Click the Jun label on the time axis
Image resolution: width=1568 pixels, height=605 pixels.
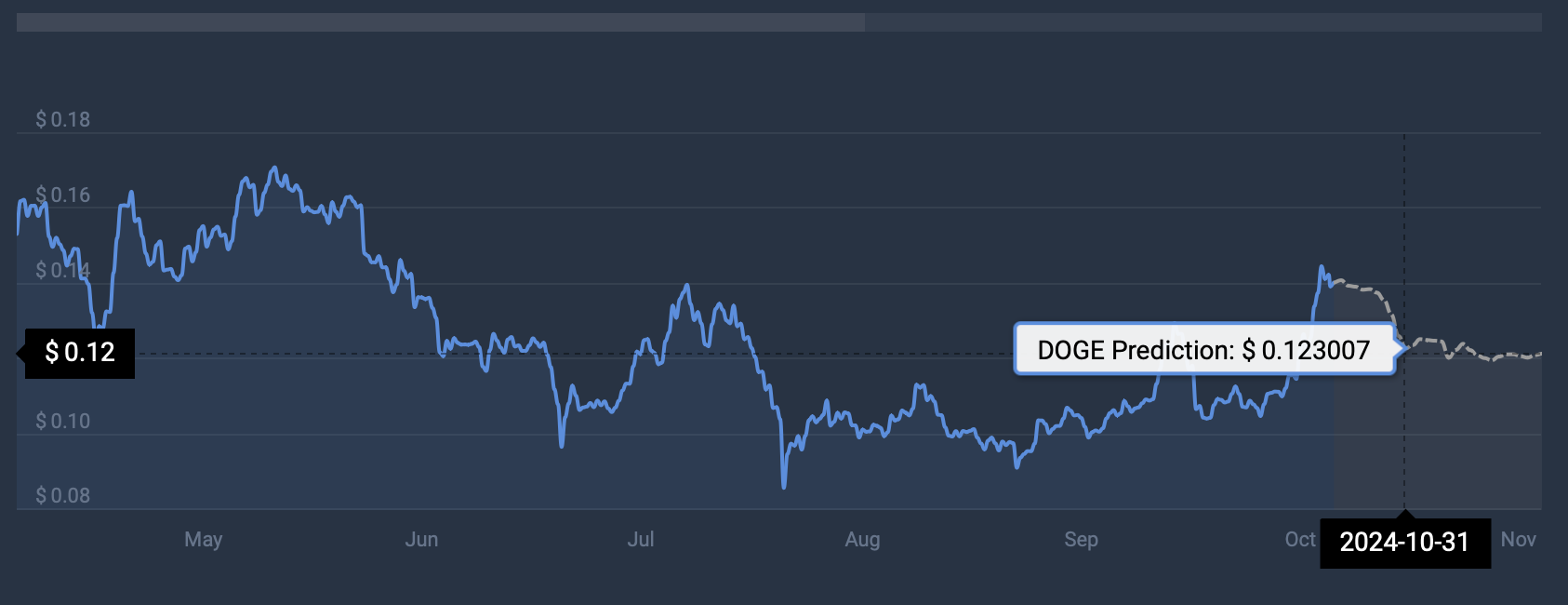pyautogui.click(x=421, y=540)
